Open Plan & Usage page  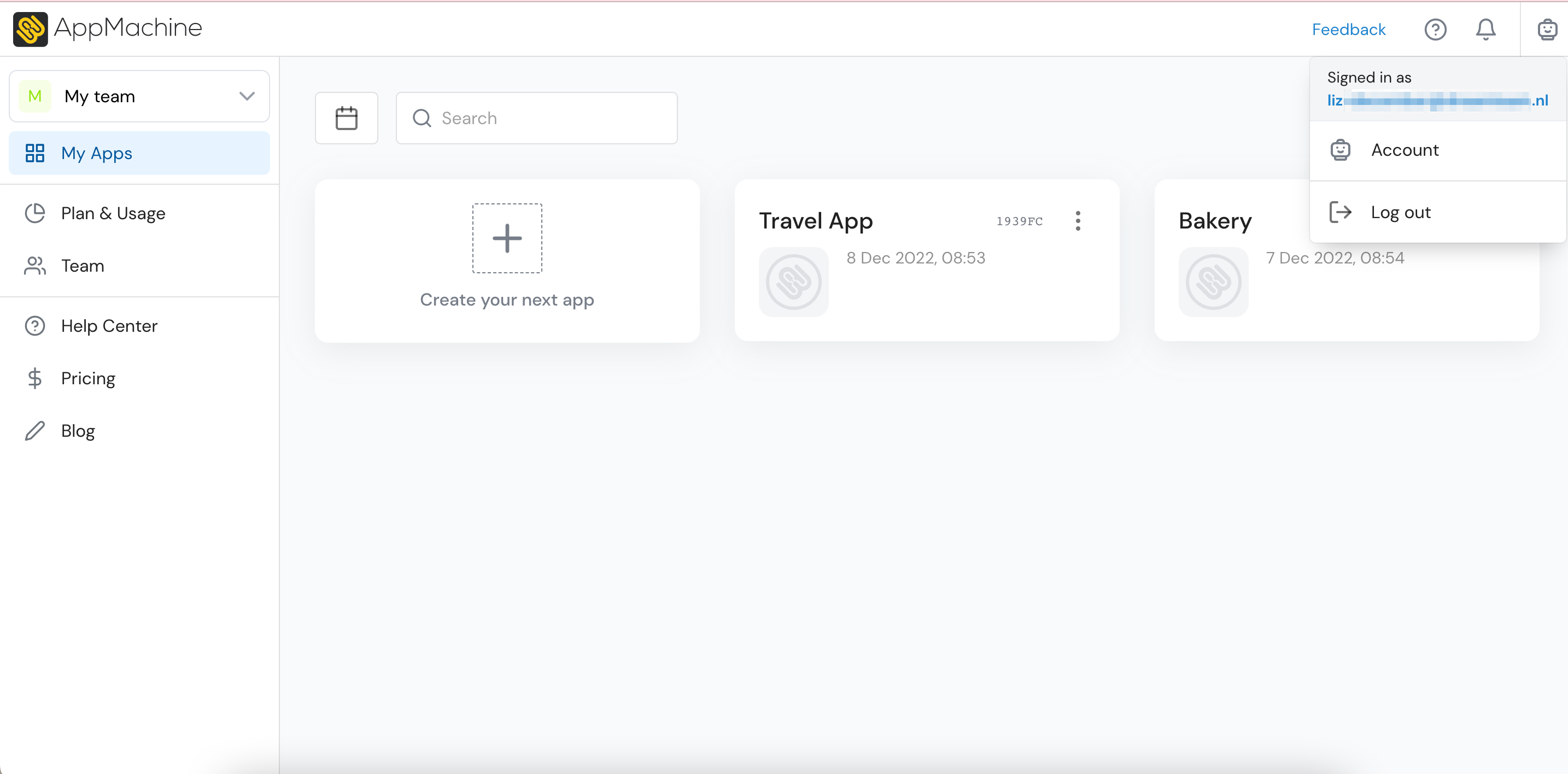(113, 214)
